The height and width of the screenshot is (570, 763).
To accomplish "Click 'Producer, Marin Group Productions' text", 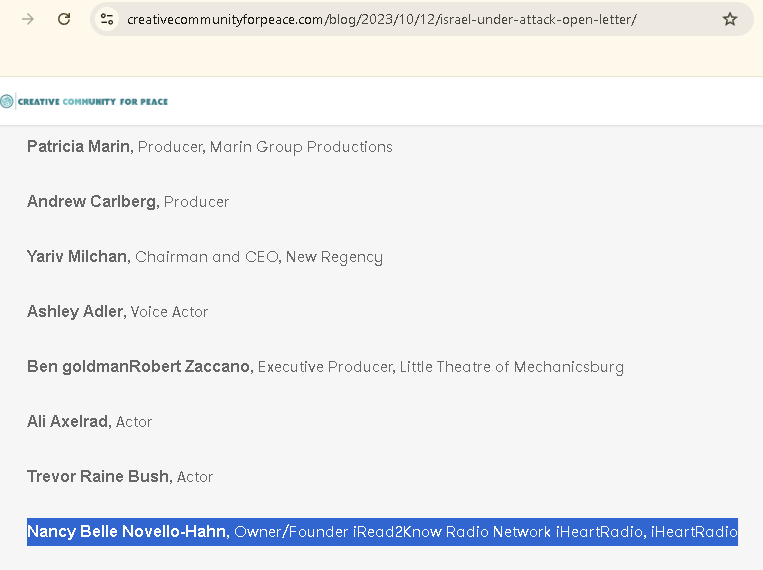I will pyautogui.click(x=265, y=147).
